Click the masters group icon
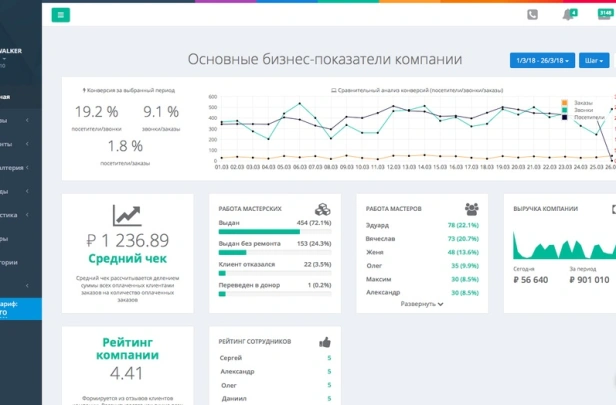Image resolution: width=616 pixels, height=405 pixels. coord(471,209)
